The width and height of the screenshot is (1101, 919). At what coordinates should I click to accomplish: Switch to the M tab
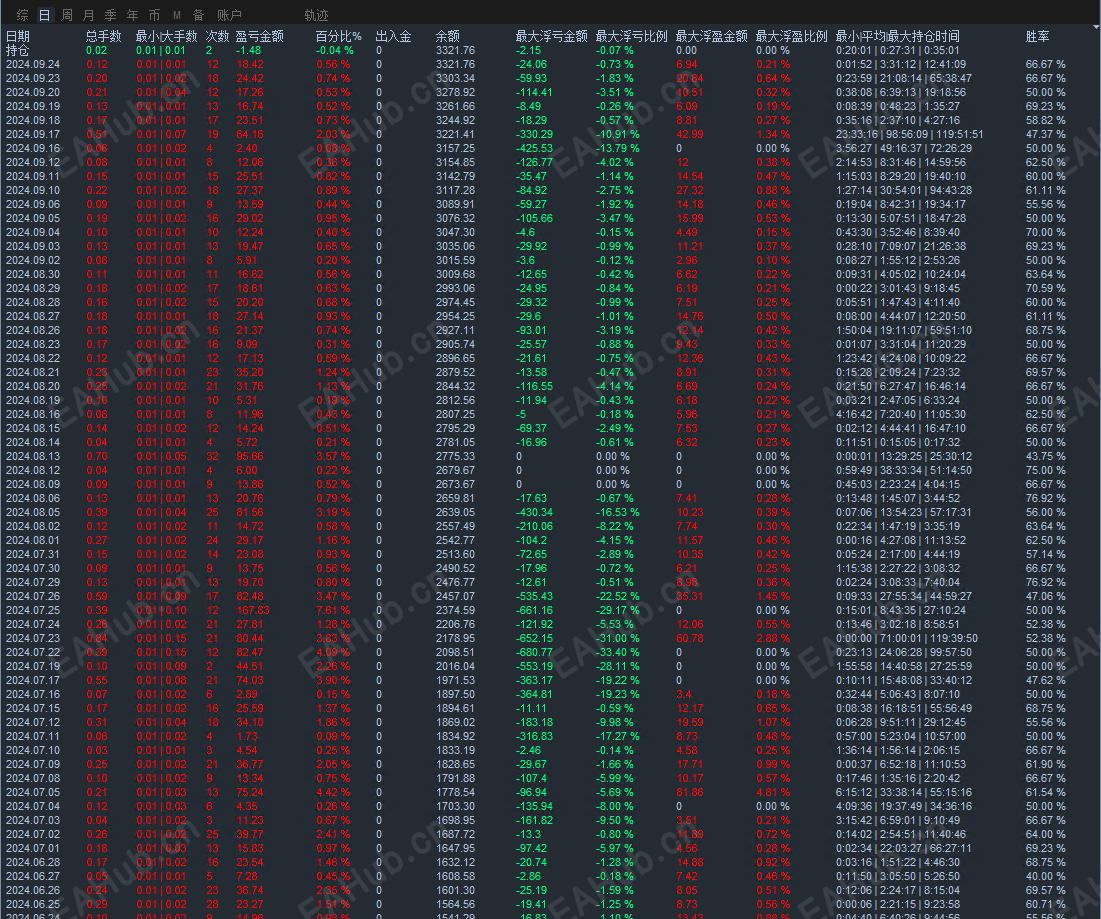point(176,15)
